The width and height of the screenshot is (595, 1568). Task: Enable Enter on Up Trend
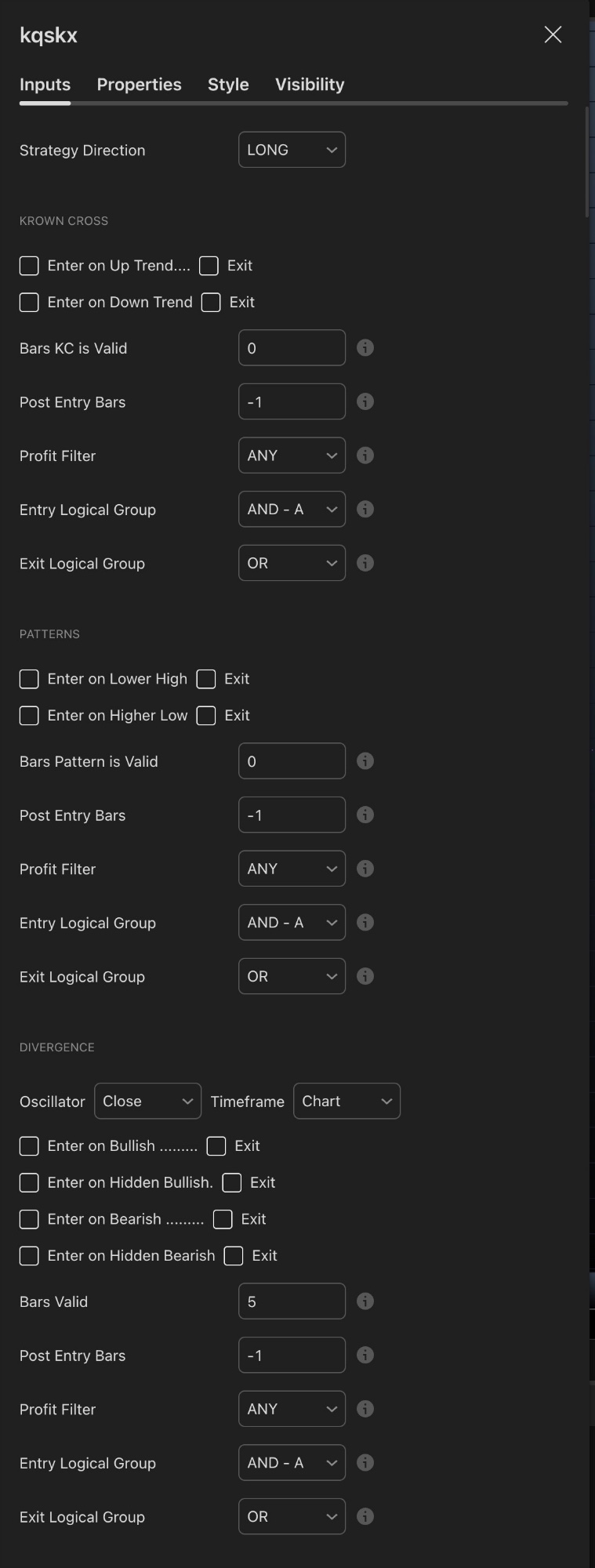point(28,266)
